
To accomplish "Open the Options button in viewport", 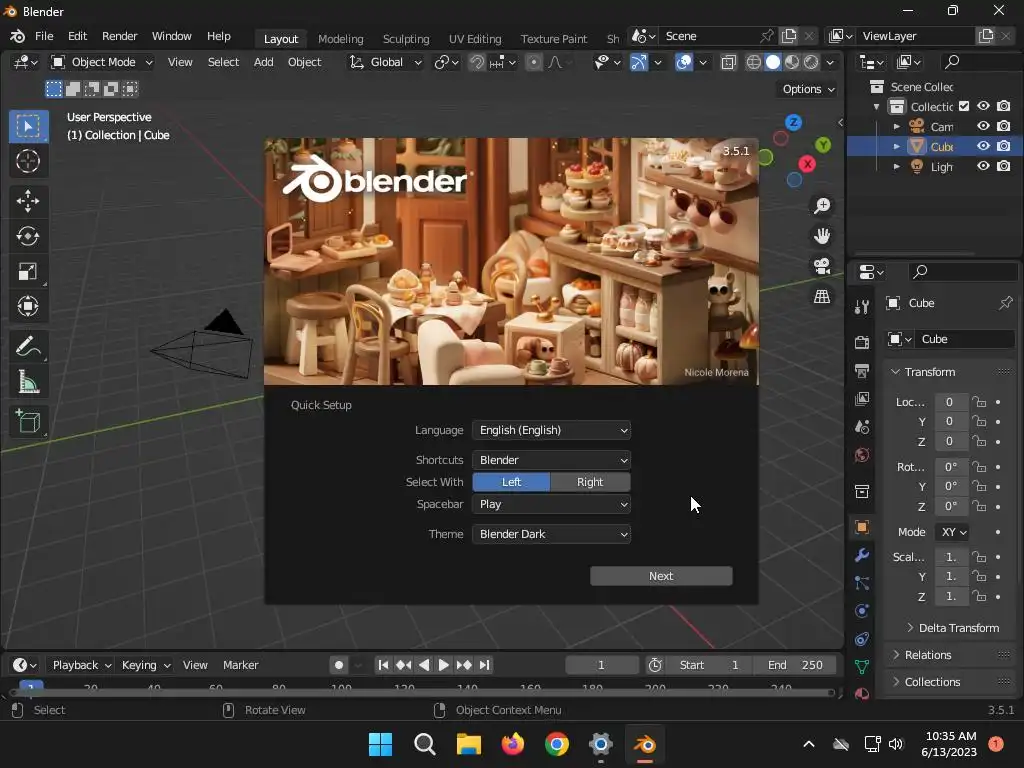I will [808, 89].
